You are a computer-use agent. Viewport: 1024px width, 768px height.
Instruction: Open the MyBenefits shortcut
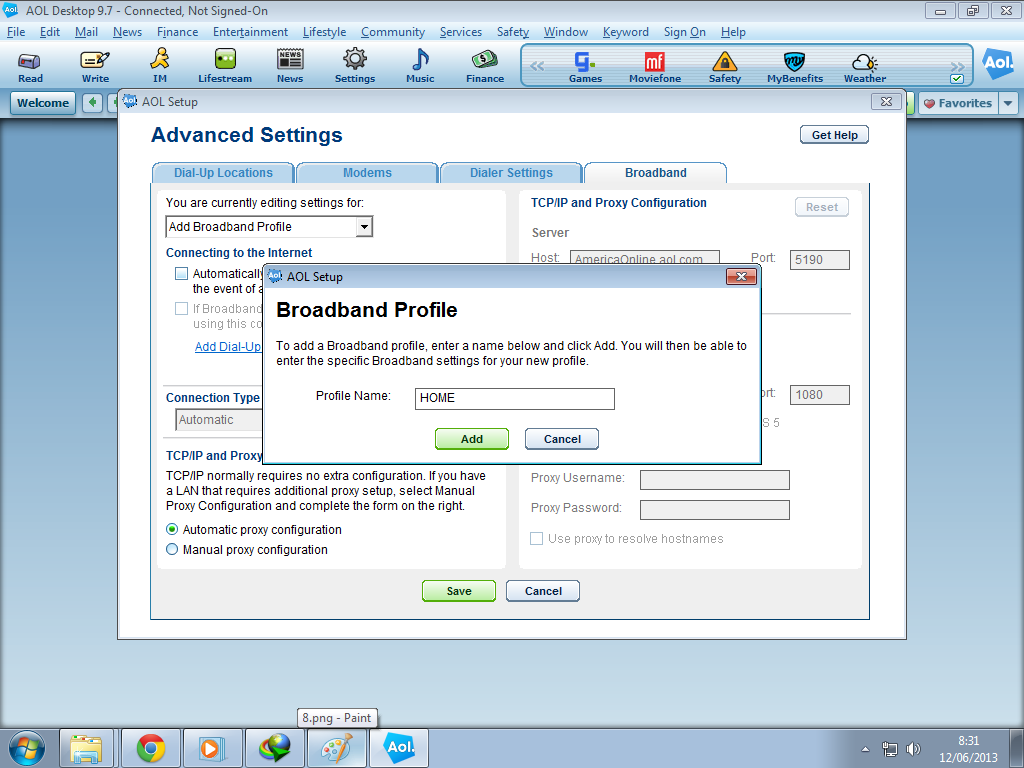[x=795, y=68]
